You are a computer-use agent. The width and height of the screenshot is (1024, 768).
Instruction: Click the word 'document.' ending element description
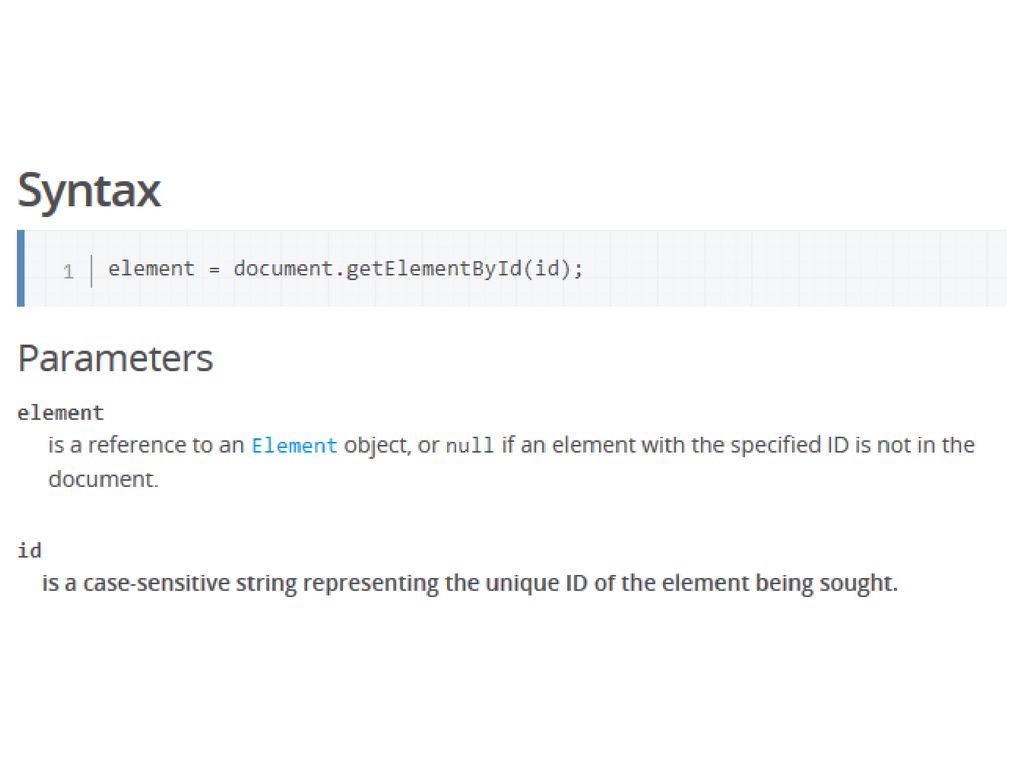[x=103, y=479]
